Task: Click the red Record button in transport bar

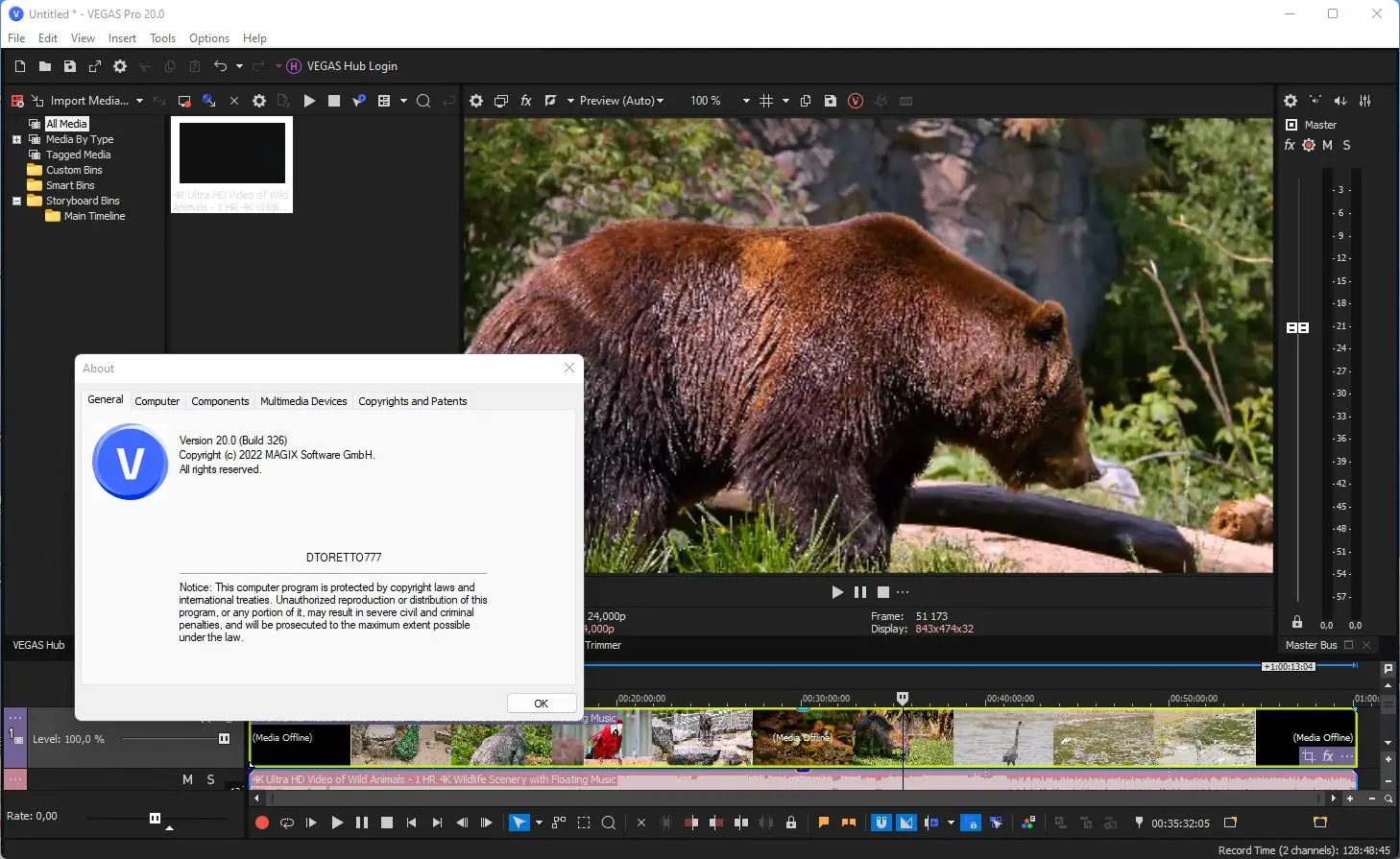Action: (x=261, y=823)
